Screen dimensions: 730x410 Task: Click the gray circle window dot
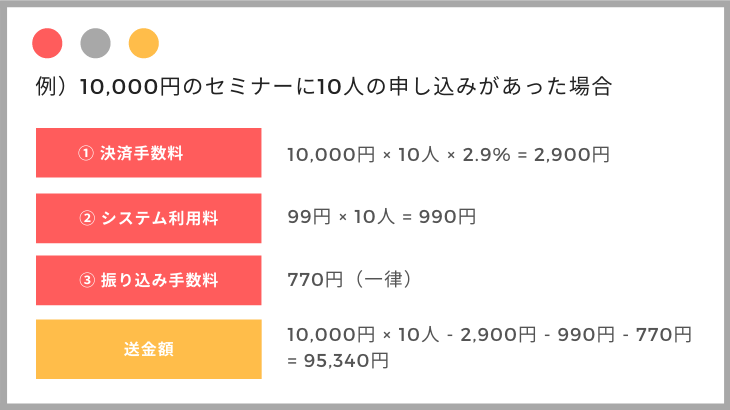coord(95,43)
